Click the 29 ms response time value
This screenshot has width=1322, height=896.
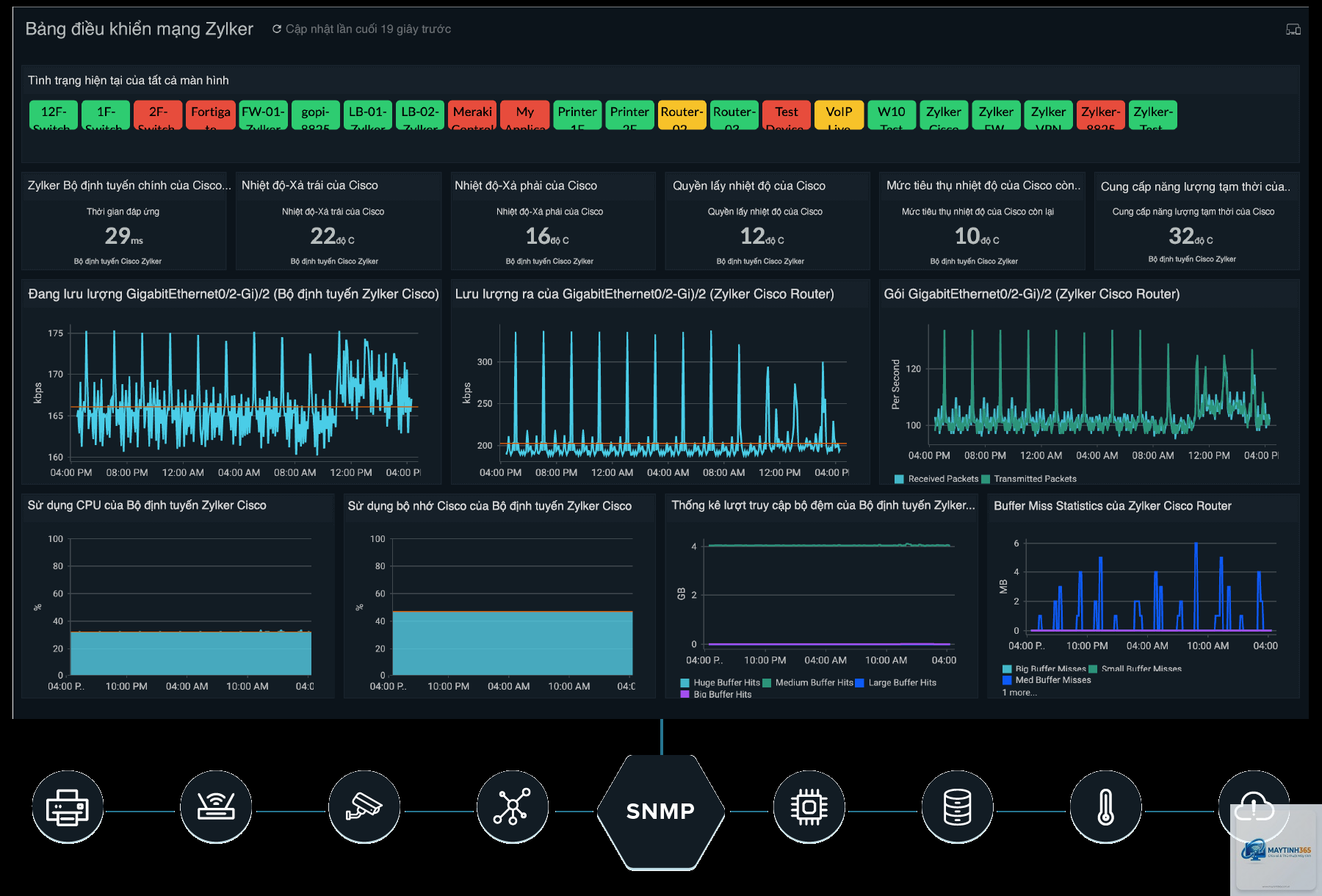(123, 236)
